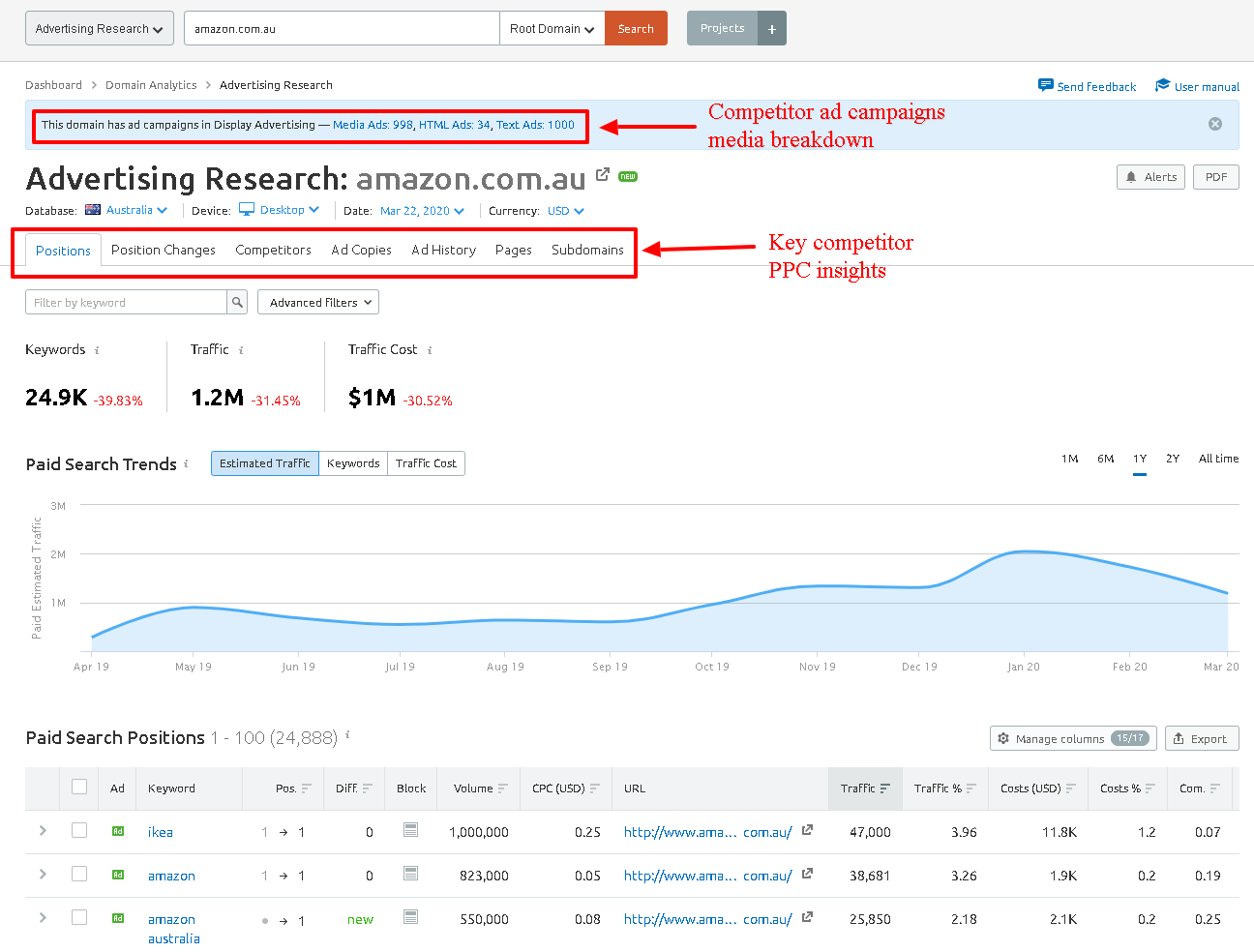Screen dimensions: 1254x952
Task: Click the orange Search button
Action: 636,28
